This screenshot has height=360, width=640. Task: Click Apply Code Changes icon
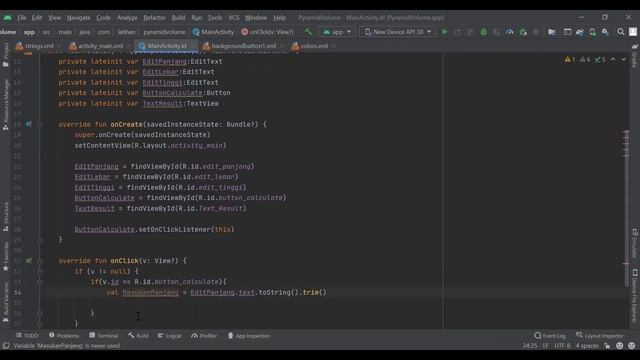coord(470,32)
